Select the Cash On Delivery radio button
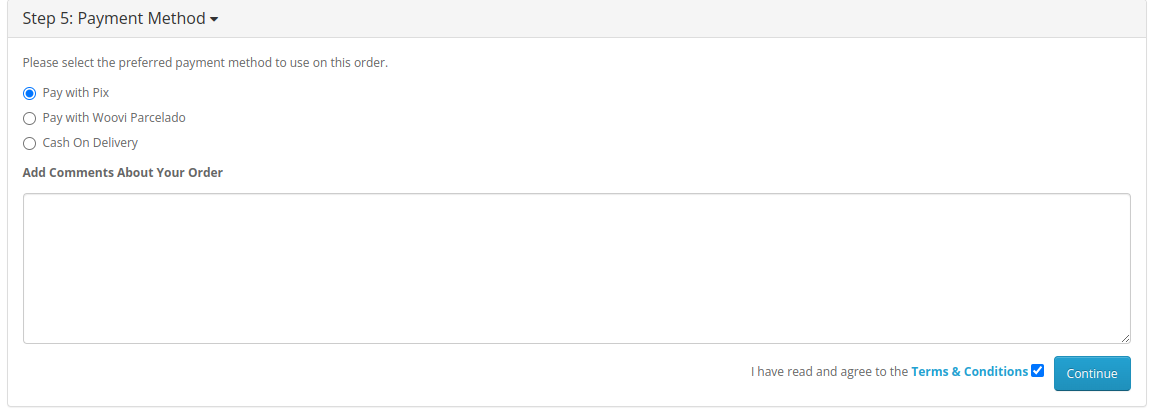The height and width of the screenshot is (411, 1164). [x=29, y=143]
